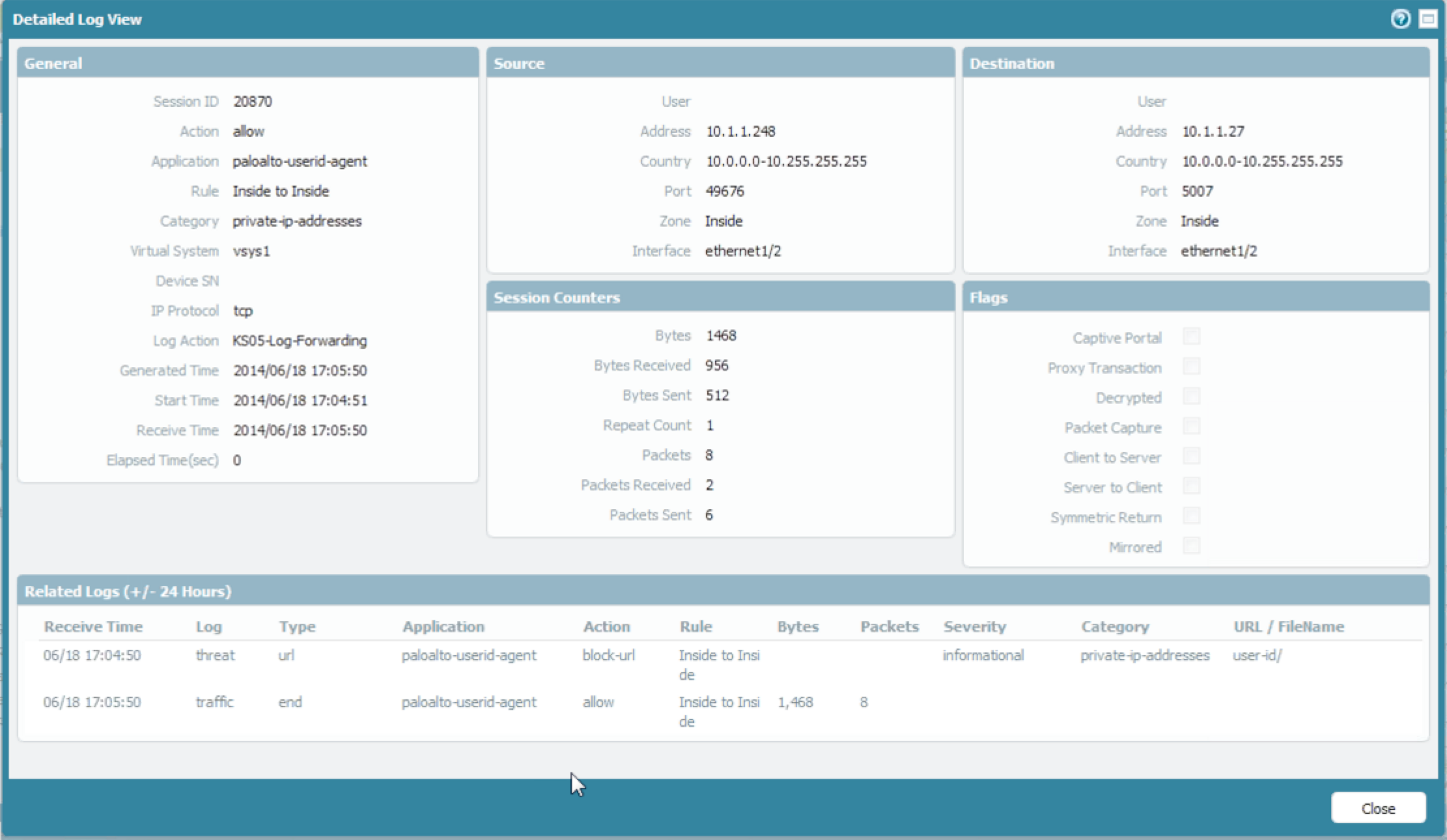This screenshot has height=840, width=1447.
Task: Click log action value KS05-Log-Forwarding
Action: [300, 341]
